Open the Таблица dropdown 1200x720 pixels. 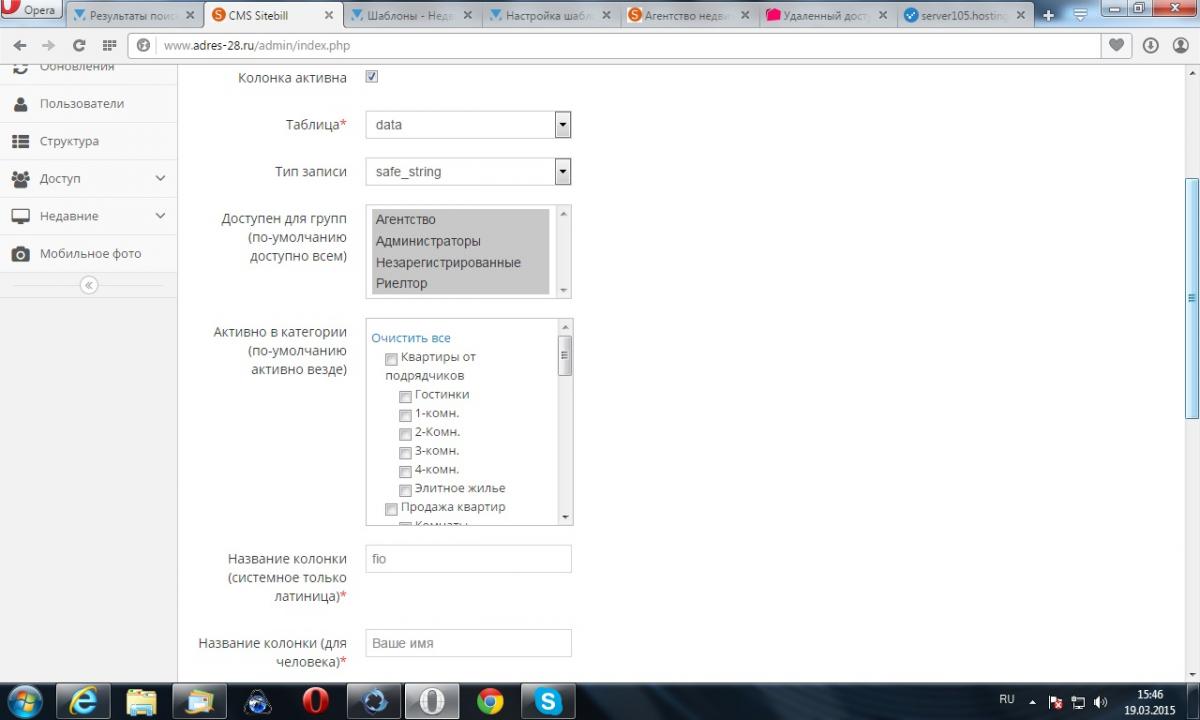[468, 125]
